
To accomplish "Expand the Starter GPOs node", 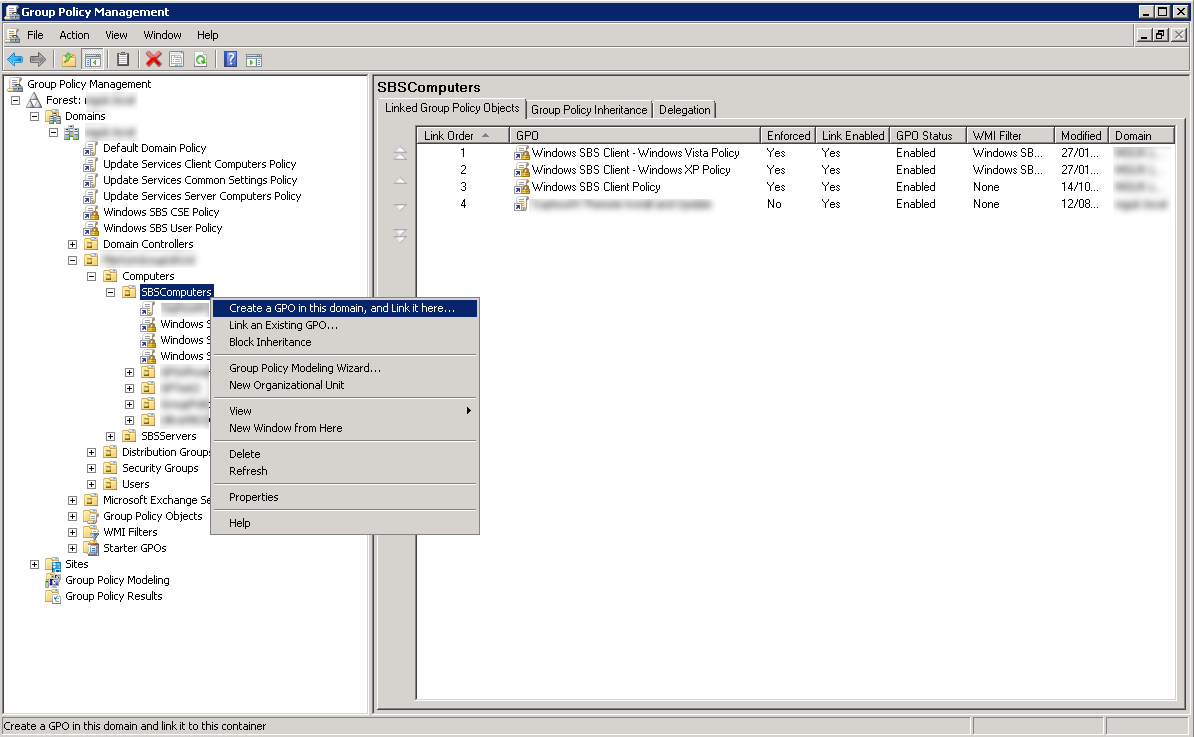I will click(72, 548).
